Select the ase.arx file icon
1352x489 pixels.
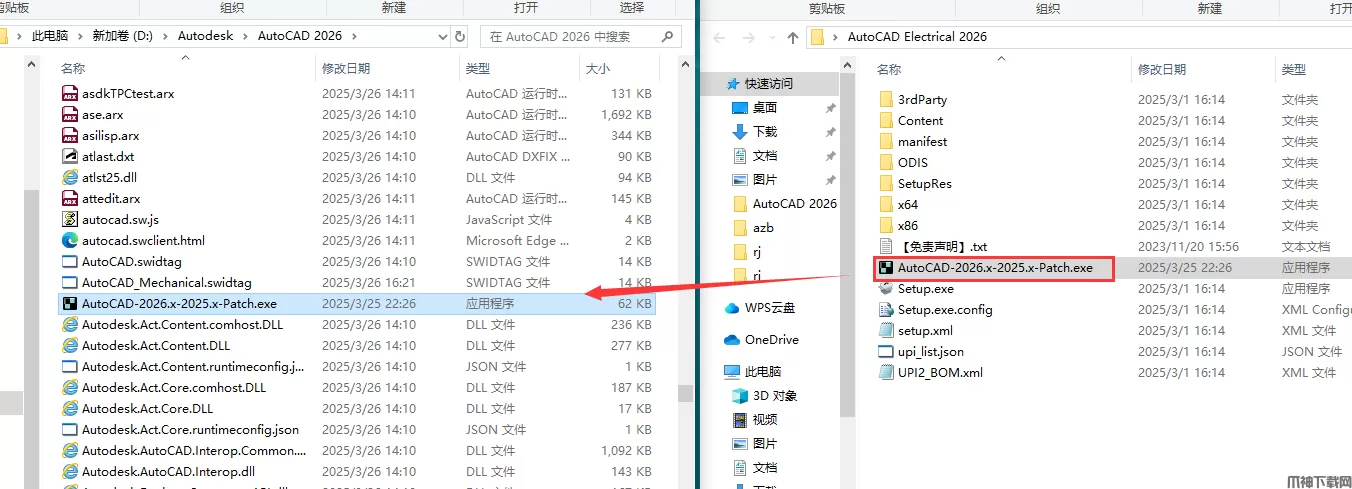[x=70, y=114]
